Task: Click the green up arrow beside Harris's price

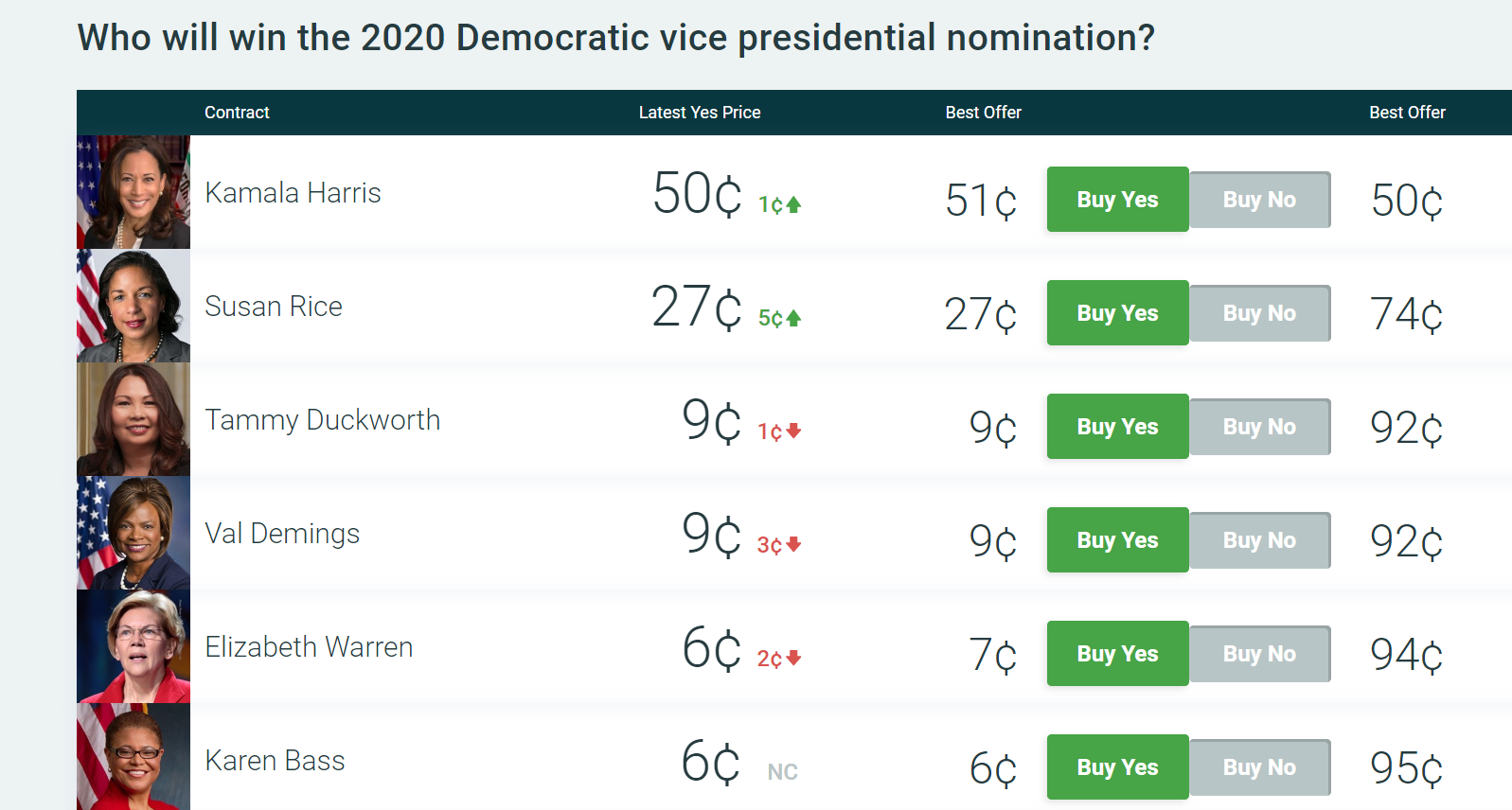Action: click(793, 204)
